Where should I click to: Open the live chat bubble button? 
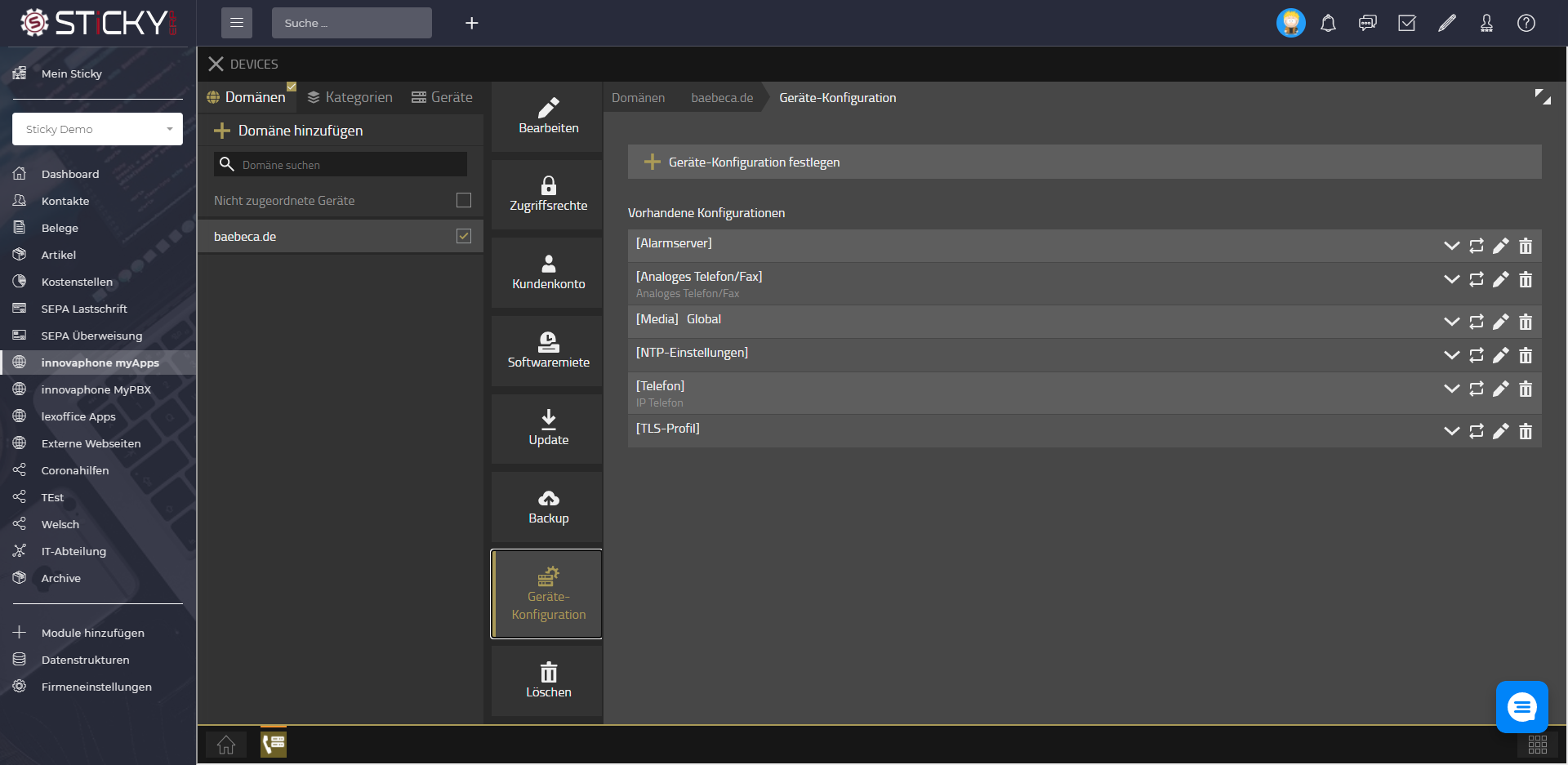click(1521, 707)
